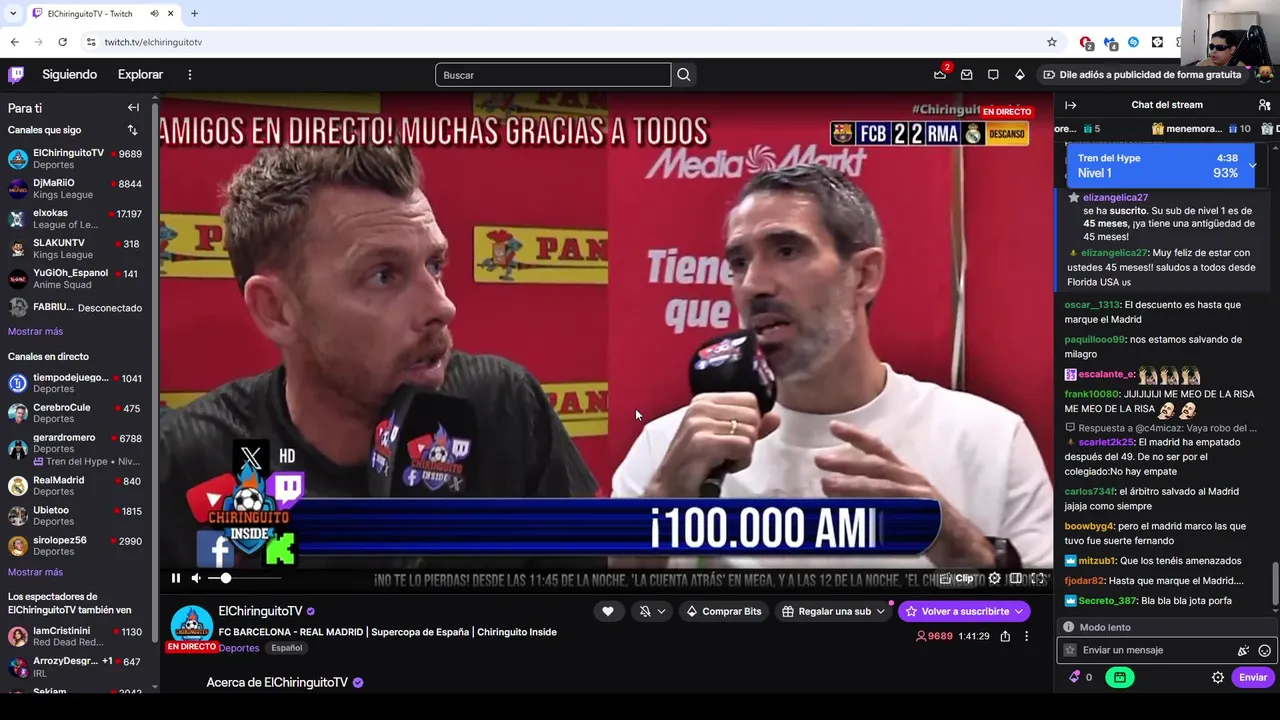Open more options dots below video

click(1026, 636)
